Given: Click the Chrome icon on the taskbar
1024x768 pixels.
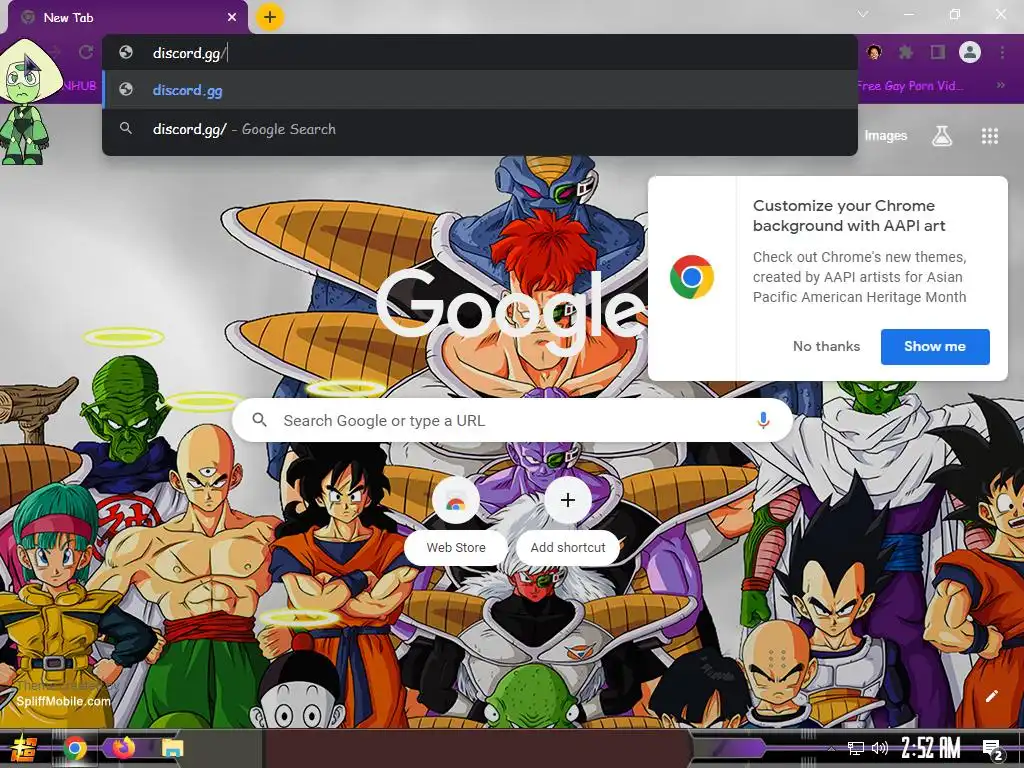Looking at the screenshot, I should pos(74,748).
